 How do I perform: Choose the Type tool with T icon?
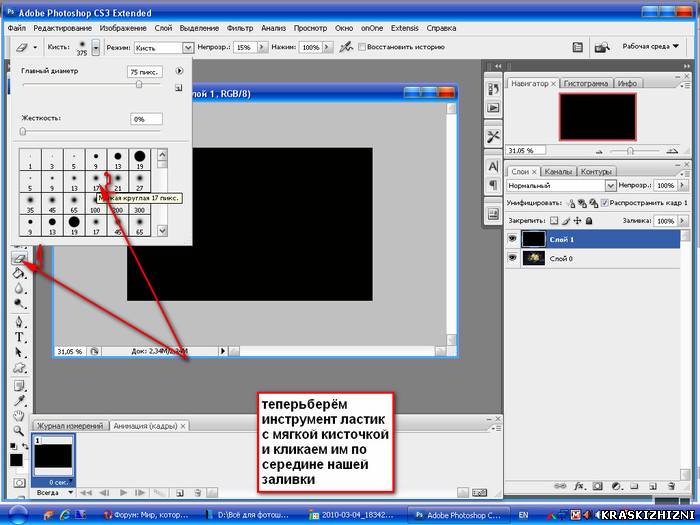(19, 337)
